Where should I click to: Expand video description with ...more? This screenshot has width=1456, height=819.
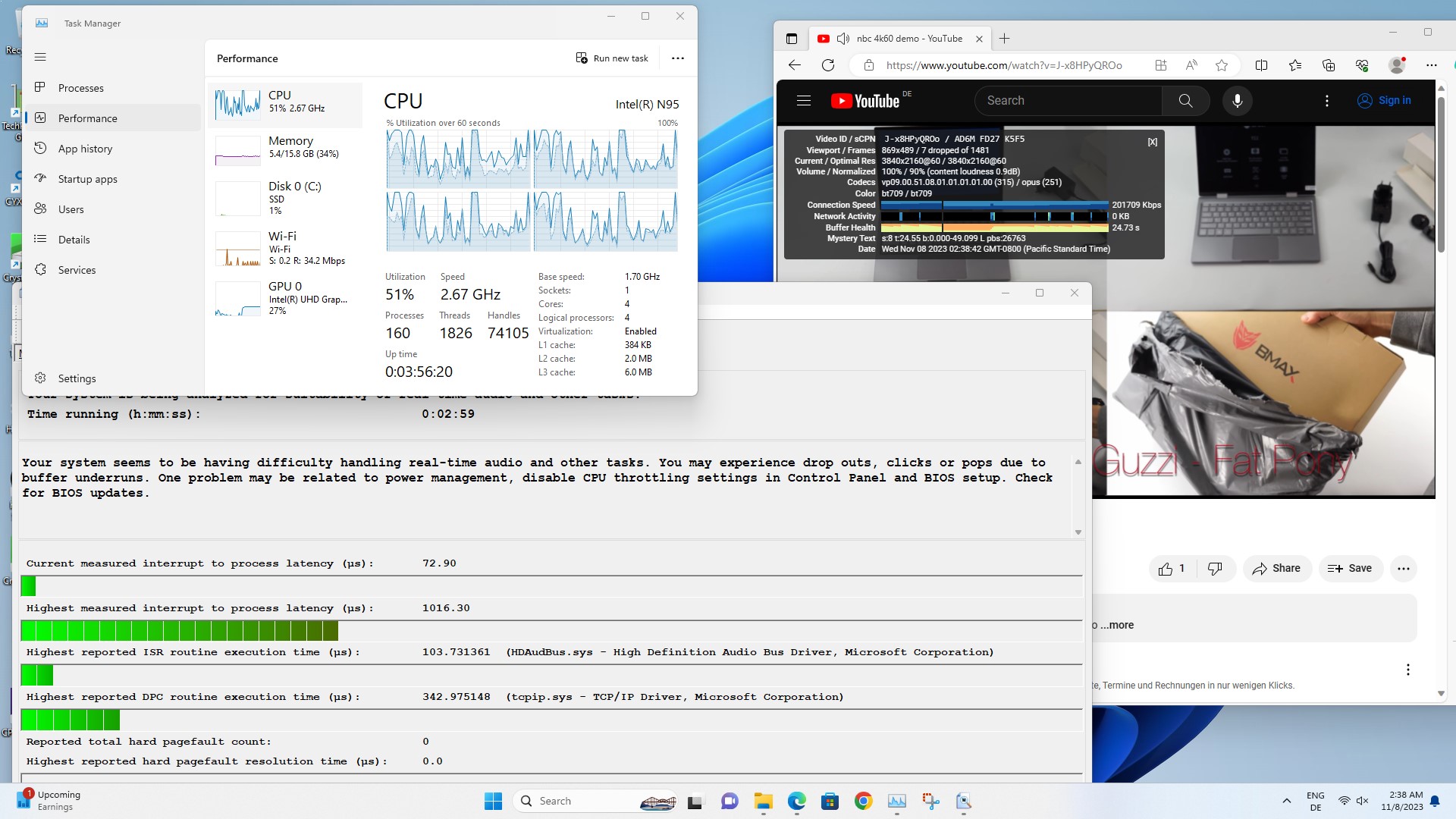1116,625
